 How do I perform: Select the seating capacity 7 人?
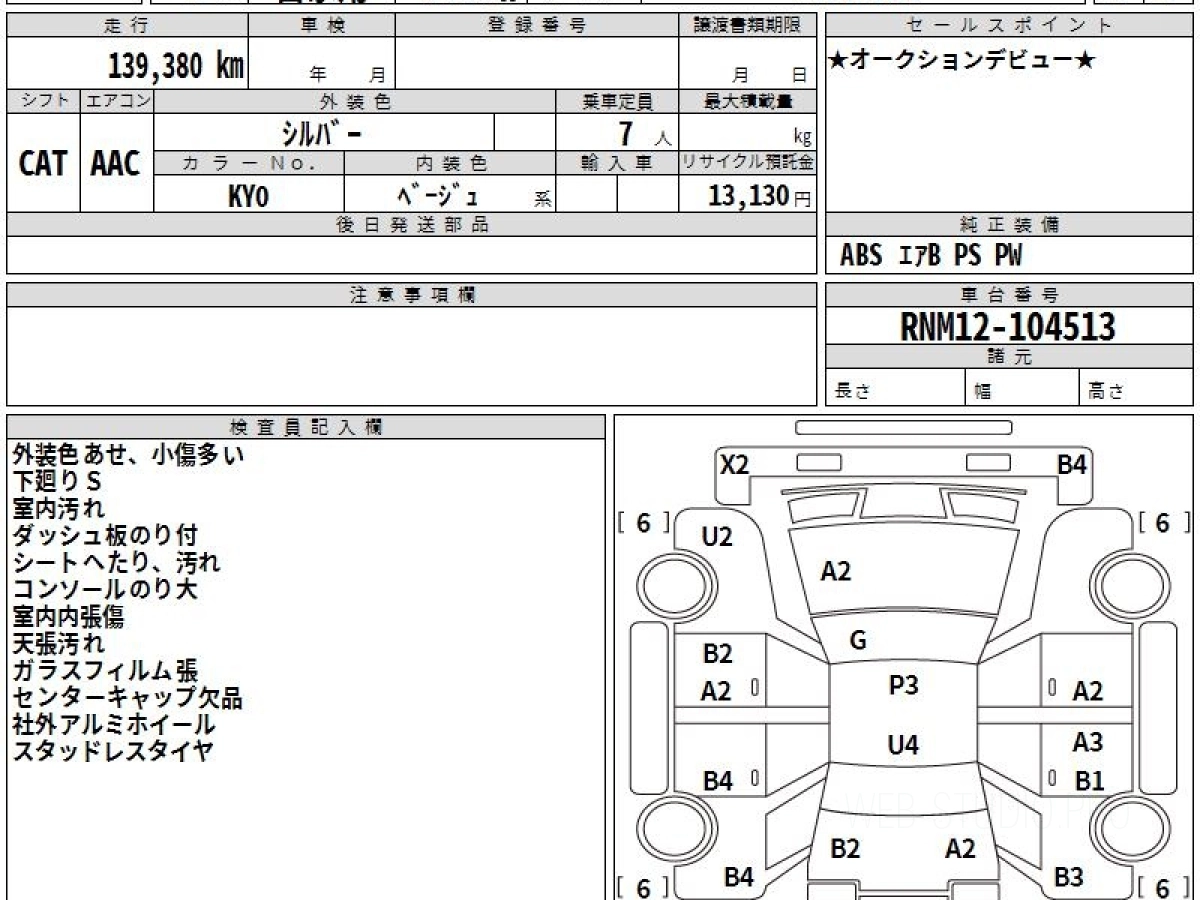[x=644, y=134]
